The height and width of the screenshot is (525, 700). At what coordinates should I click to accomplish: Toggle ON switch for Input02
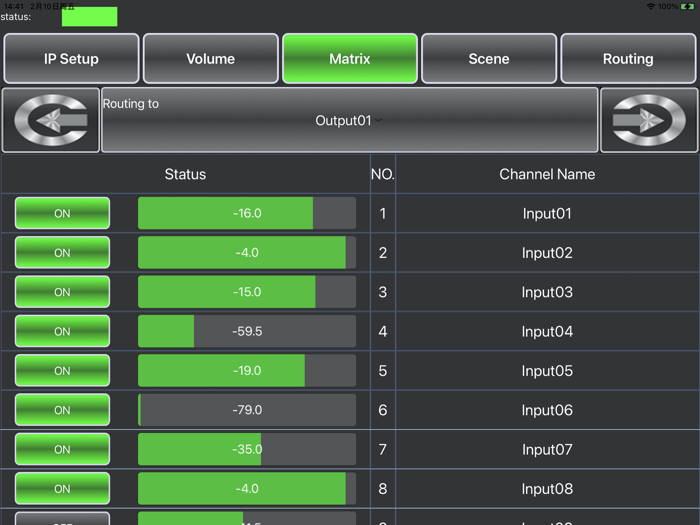click(62, 253)
